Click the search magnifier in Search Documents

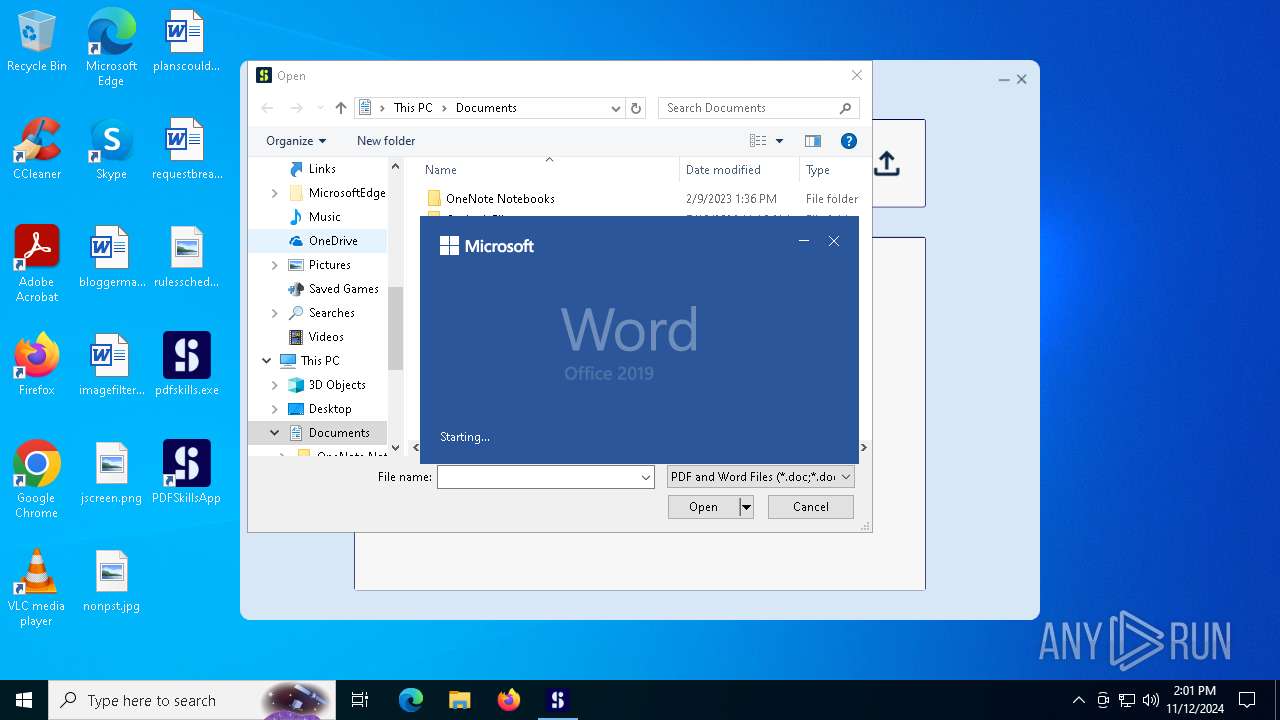(845, 108)
